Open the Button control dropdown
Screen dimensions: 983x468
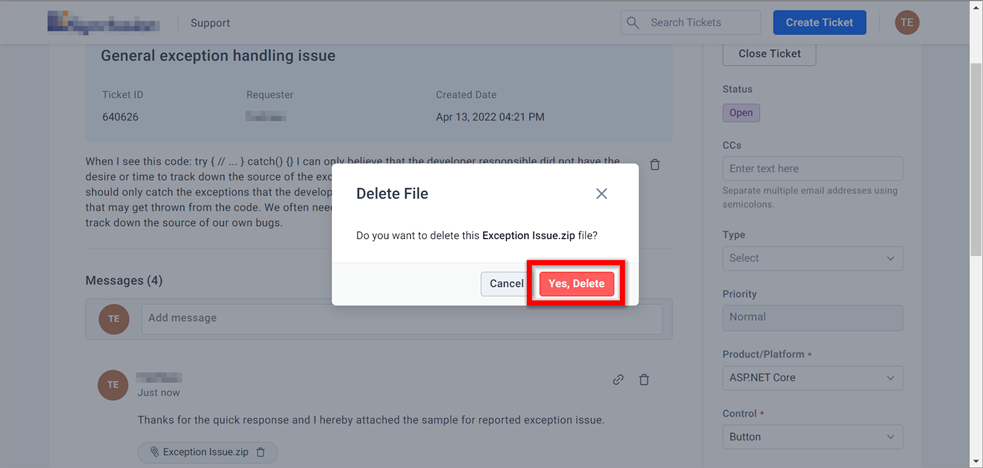(x=812, y=437)
